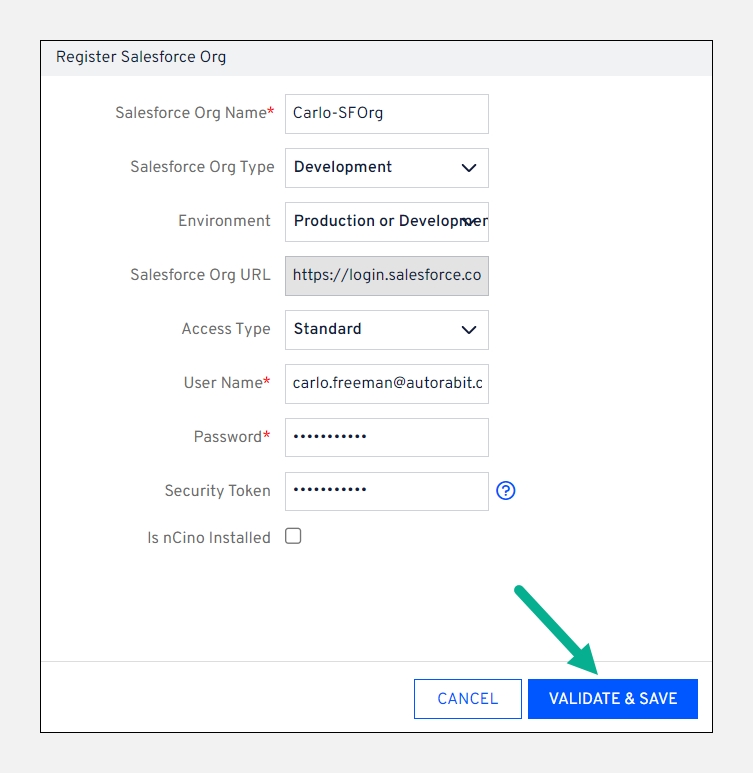
Task: Click into the Password field
Action: coord(386,438)
